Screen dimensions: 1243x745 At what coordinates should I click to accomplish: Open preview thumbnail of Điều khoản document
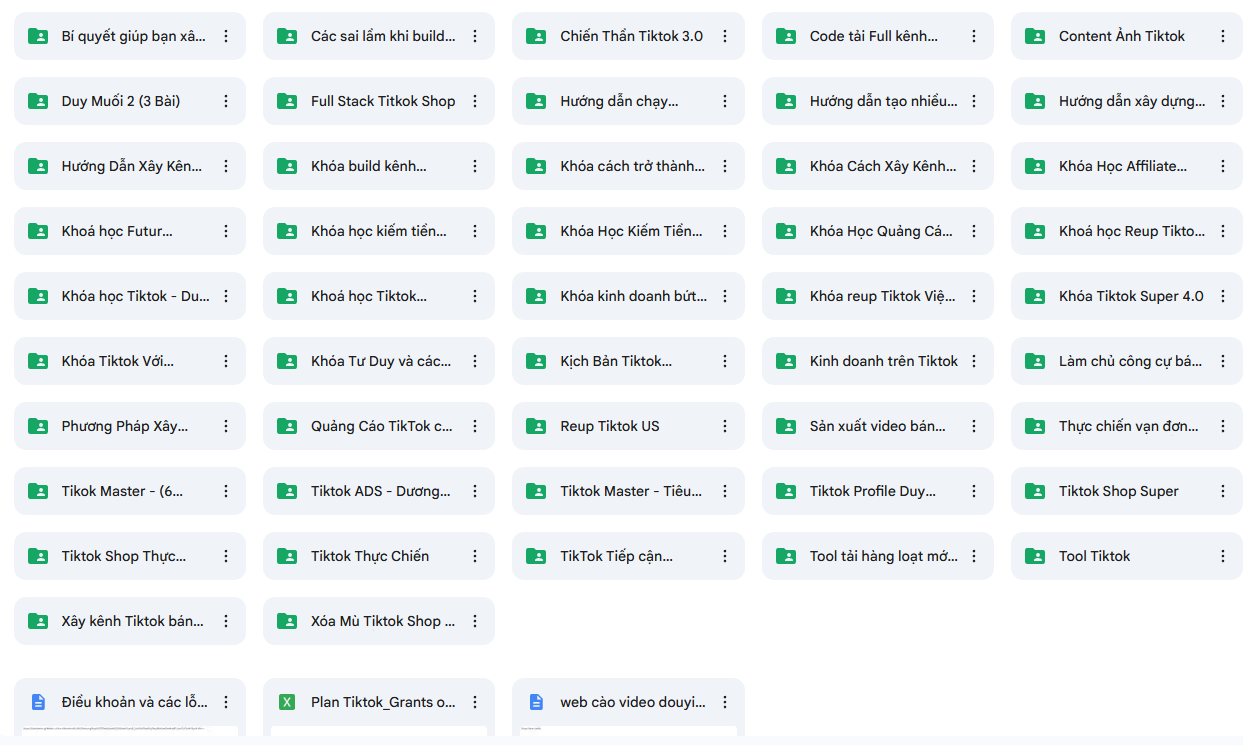click(x=130, y=732)
